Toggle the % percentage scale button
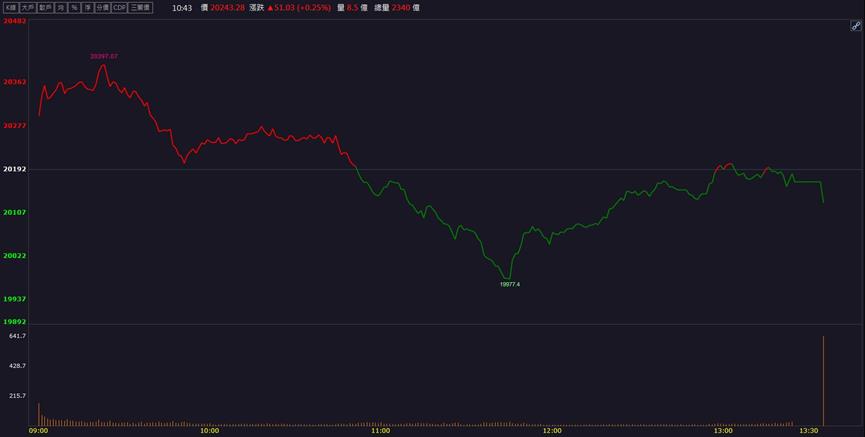 74,8
